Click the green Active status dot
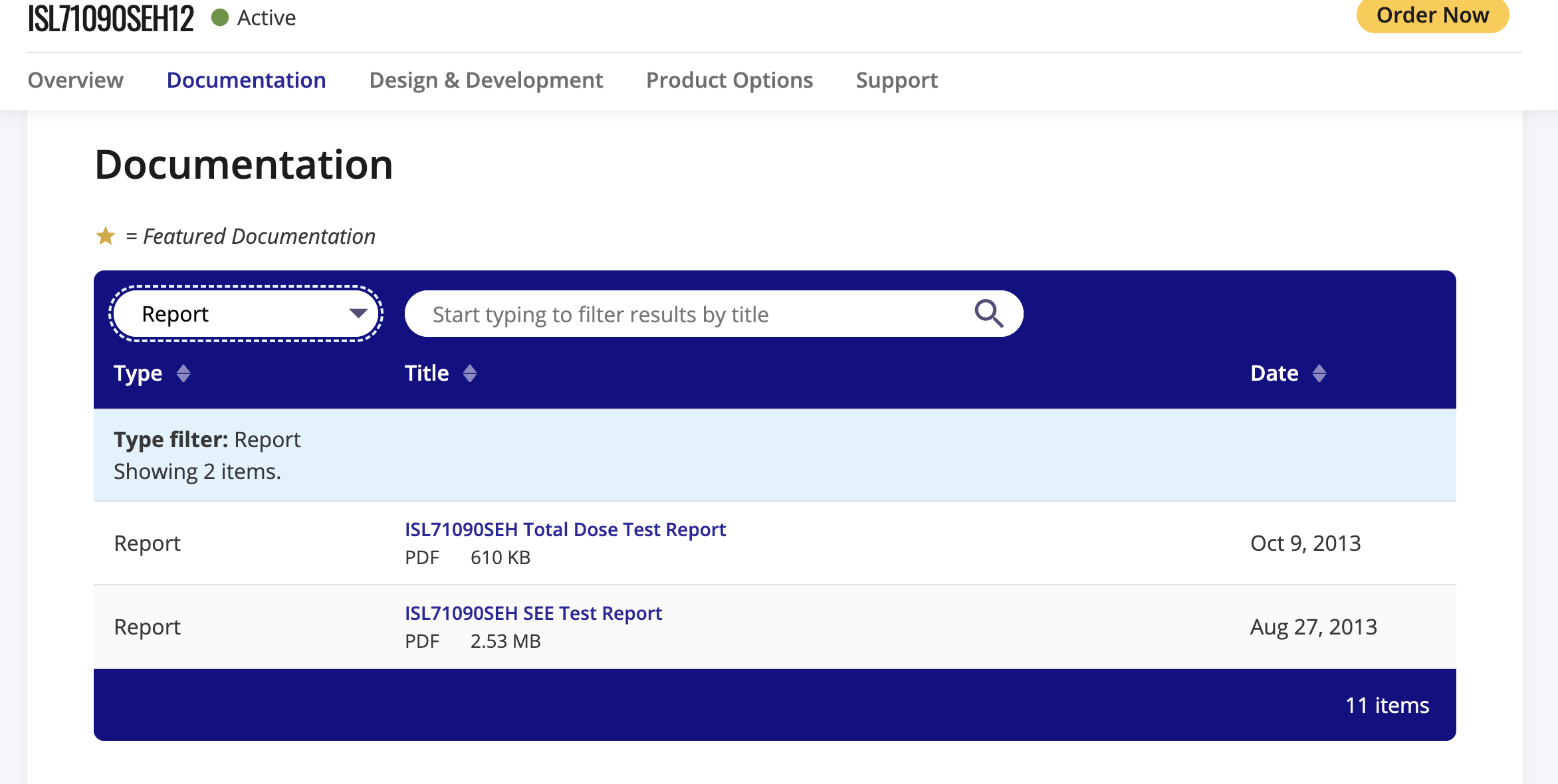Image resolution: width=1558 pixels, height=784 pixels. point(220,17)
